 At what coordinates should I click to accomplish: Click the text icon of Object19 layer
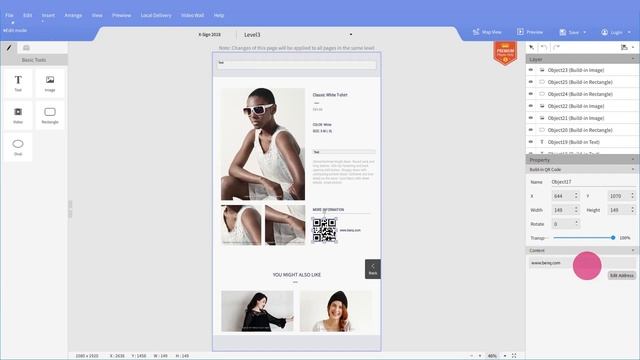click(x=542, y=142)
